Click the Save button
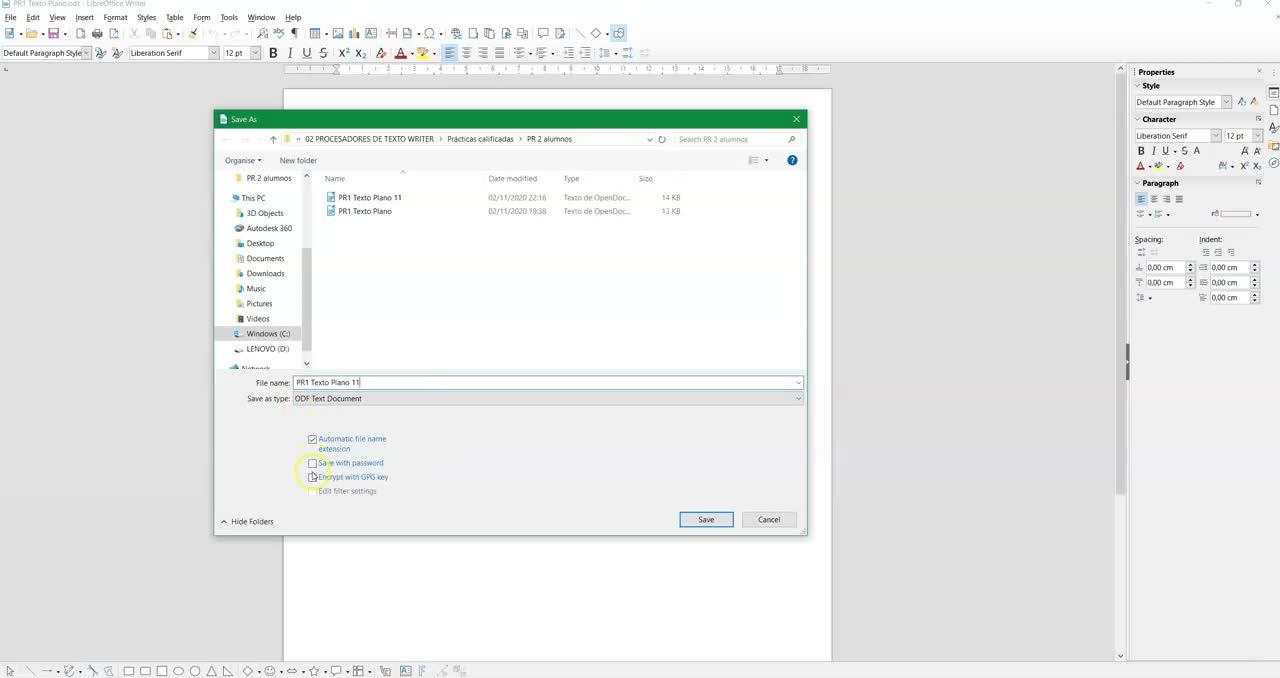This screenshot has height=678, width=1280. (706, 520)
